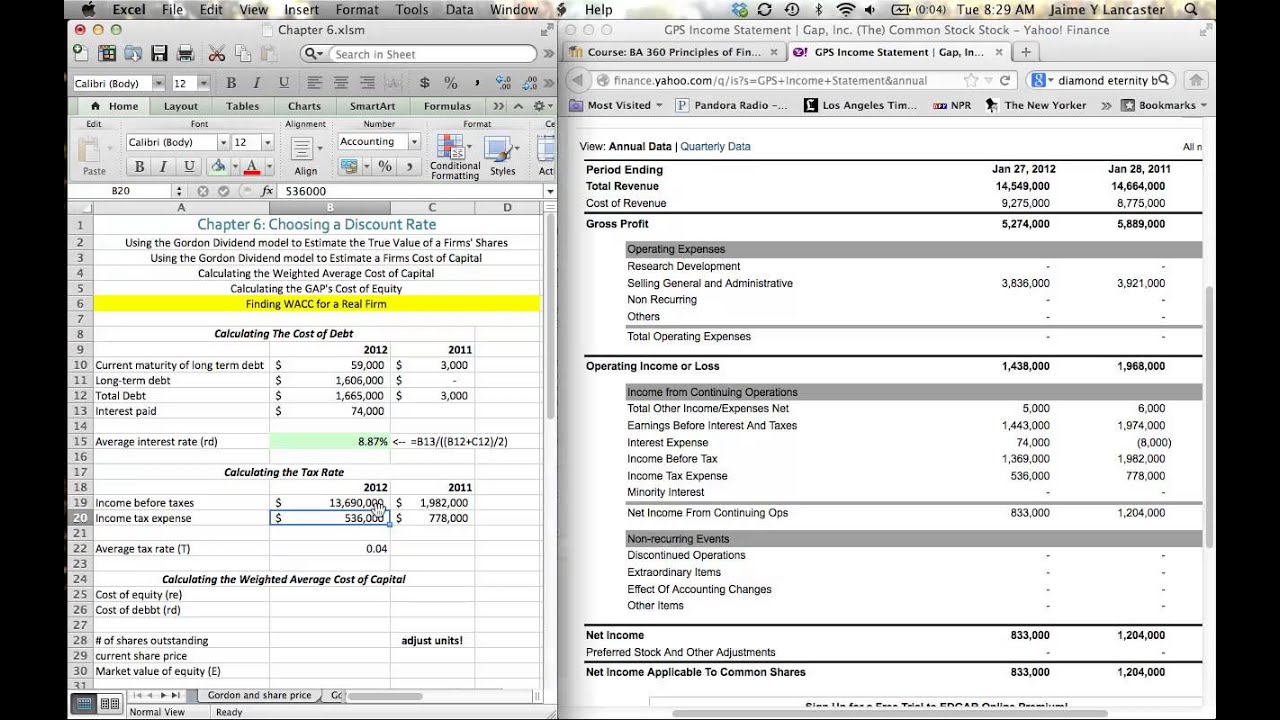Image resolution: width=1280 pixels, height=720 pixels.
Task: Open ribbon font size 12 dropdown
Action: point(267,143)
